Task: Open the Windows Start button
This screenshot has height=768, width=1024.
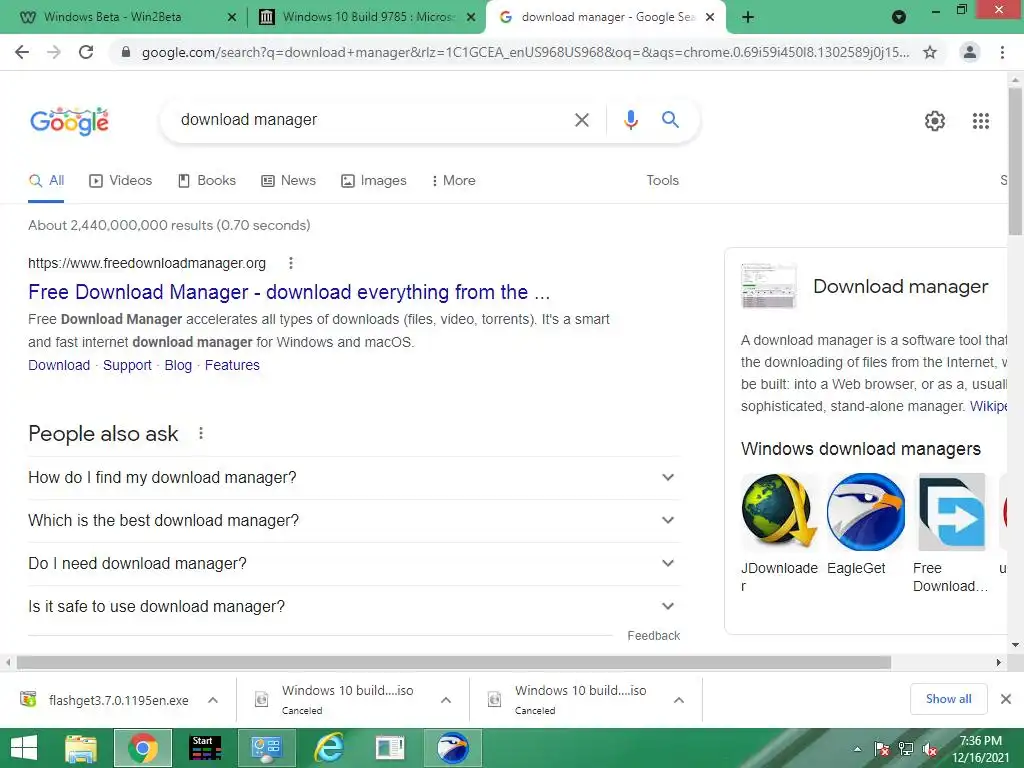Action: click(x=24, y=748)
